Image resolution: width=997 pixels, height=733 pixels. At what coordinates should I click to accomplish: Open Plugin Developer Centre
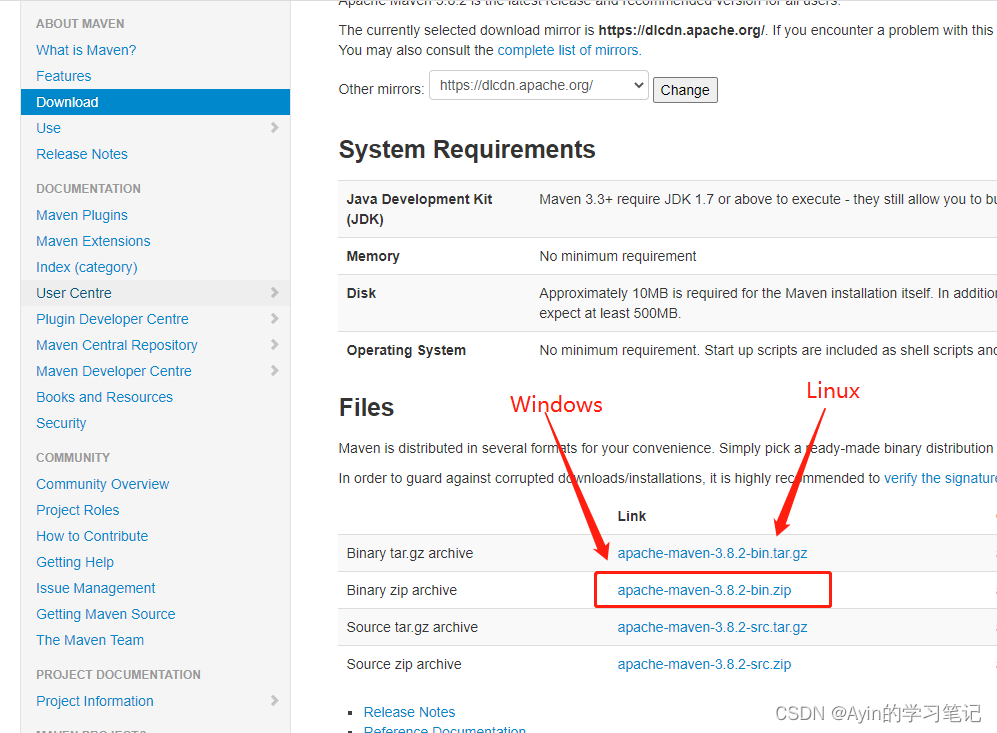[112, 319]
